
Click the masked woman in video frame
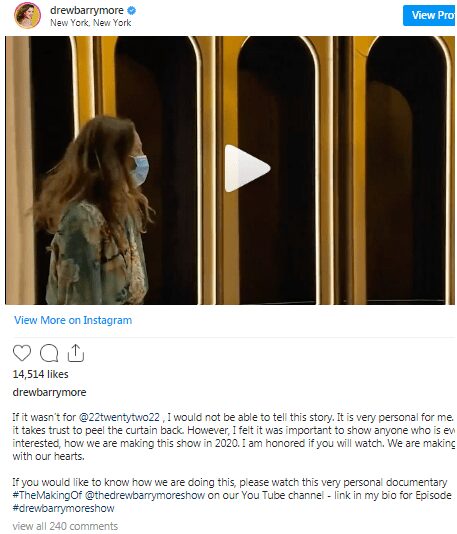tap(94, 209)
